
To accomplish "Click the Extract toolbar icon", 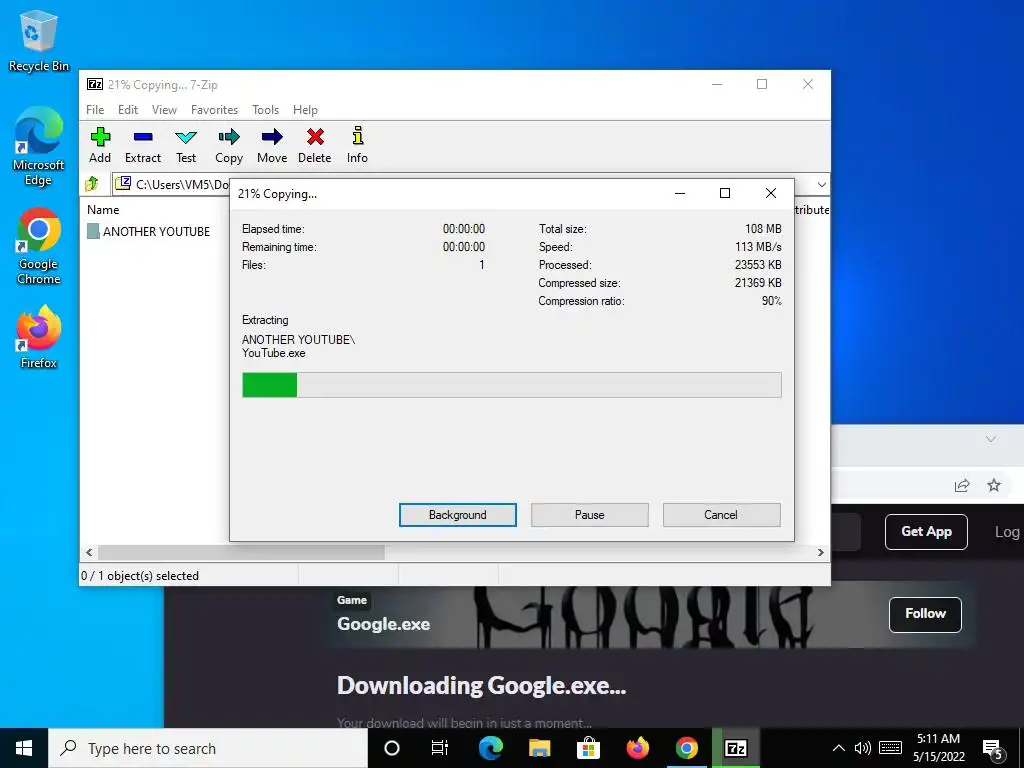I will tap(142, 145).
